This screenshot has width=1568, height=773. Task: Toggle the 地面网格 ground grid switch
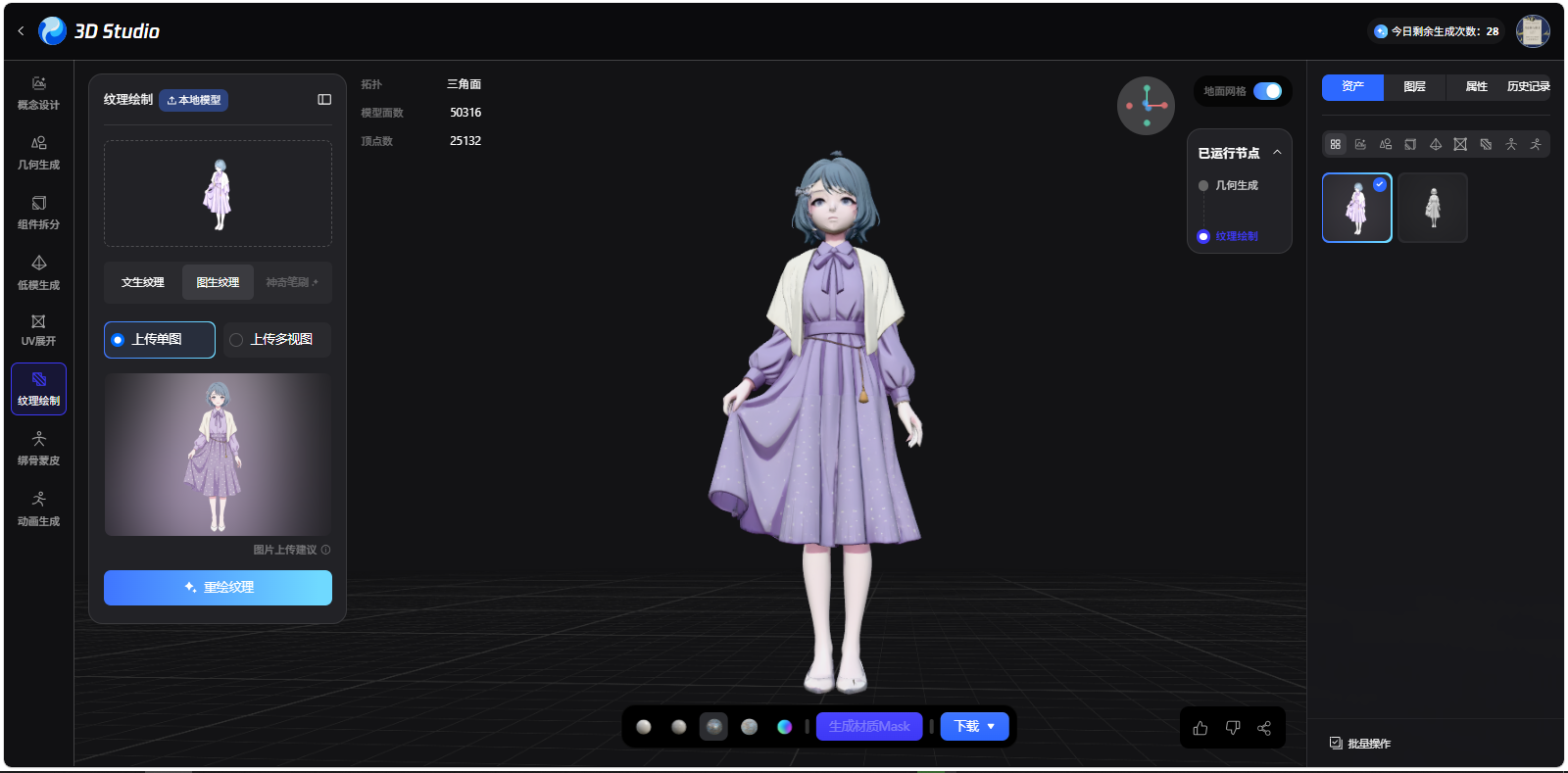(1267, 91)
